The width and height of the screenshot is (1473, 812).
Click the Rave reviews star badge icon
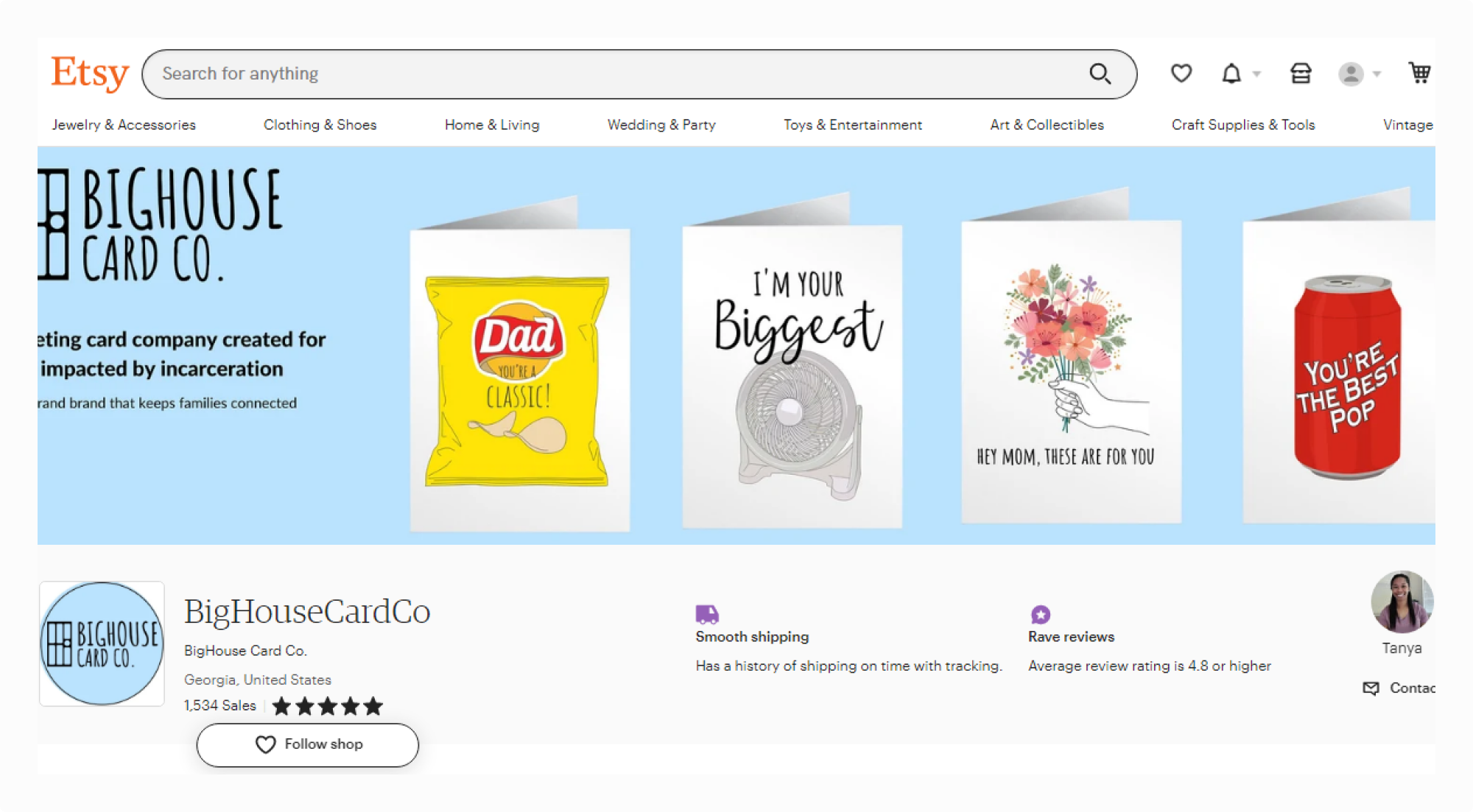pyautogui.click(x=1040, y=613)
